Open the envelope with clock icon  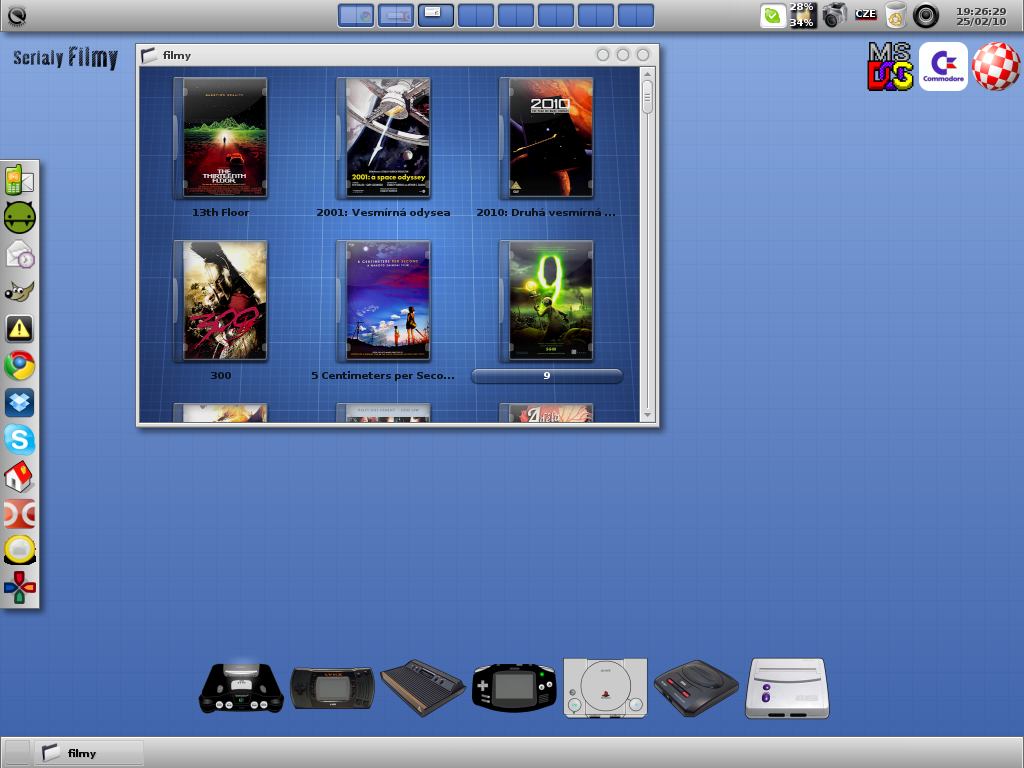coord(20,254)
